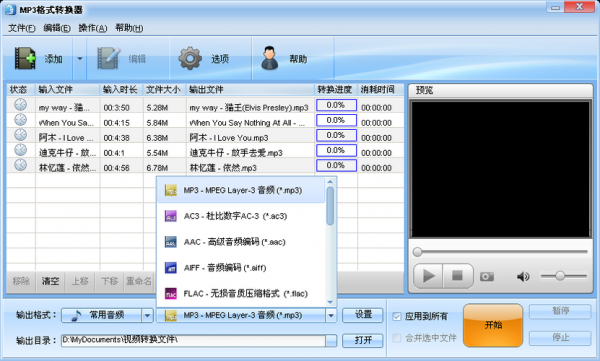Viewport: 600px width, 361px height.
Task: Click the 清空 clear list button
Action: coord(51,281)
